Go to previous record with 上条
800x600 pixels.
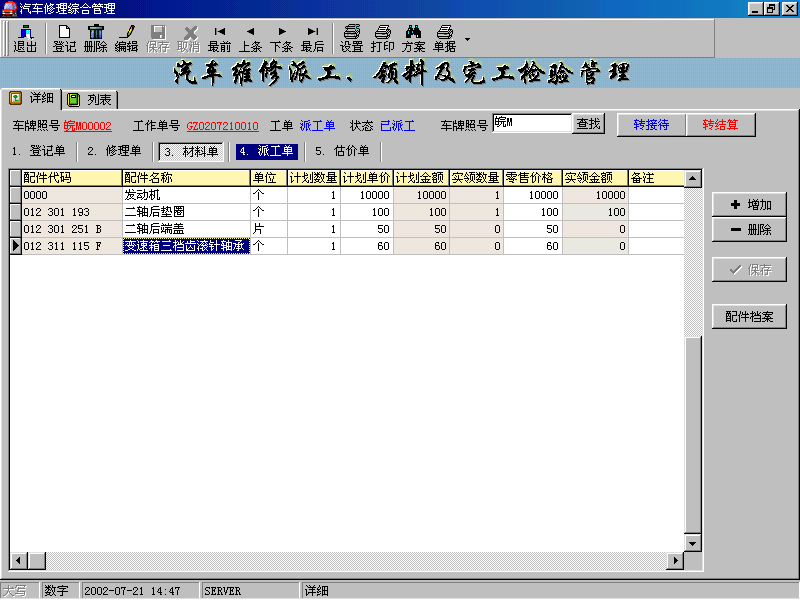pyautogui.click(x=251, y=39)
